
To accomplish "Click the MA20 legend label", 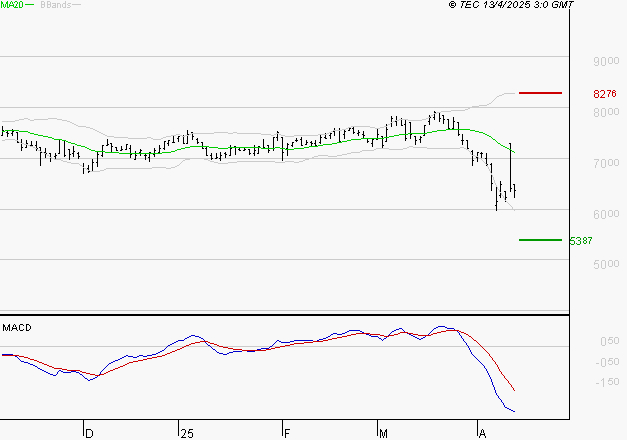I will click(12, 6).
